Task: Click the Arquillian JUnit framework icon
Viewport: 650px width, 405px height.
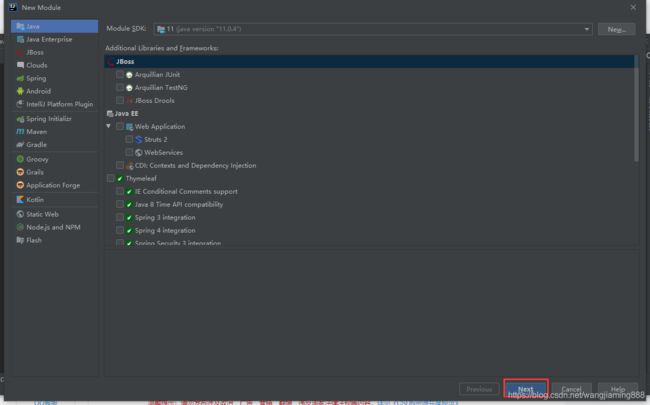Action: coord(129,75)
